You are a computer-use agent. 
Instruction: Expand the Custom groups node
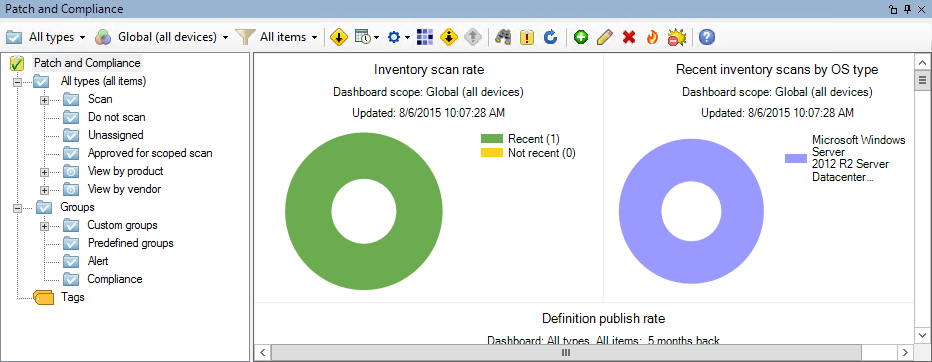pyautogui.click(x=44, y=226)
